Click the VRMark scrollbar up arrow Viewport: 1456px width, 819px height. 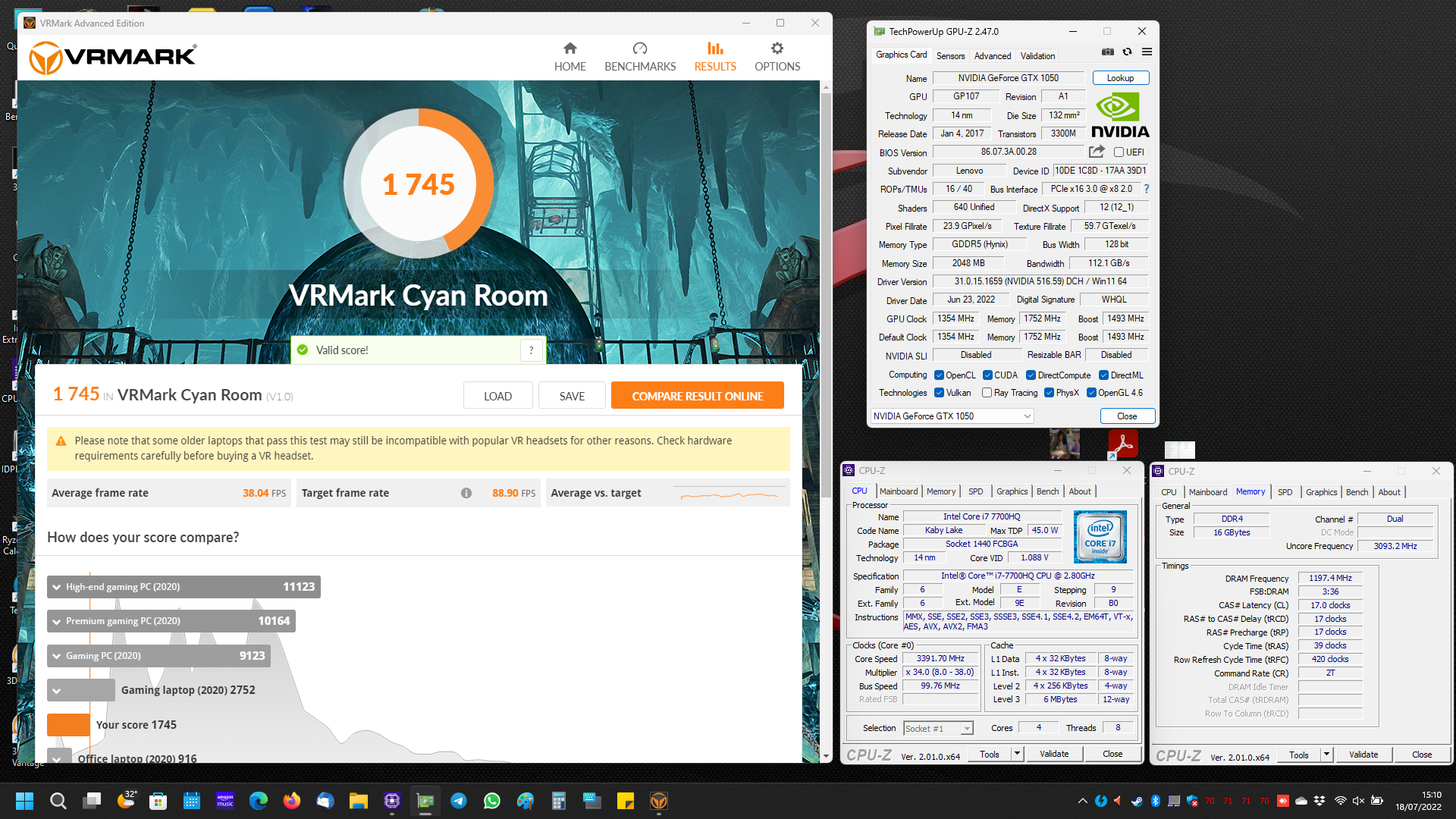(826, 87)
